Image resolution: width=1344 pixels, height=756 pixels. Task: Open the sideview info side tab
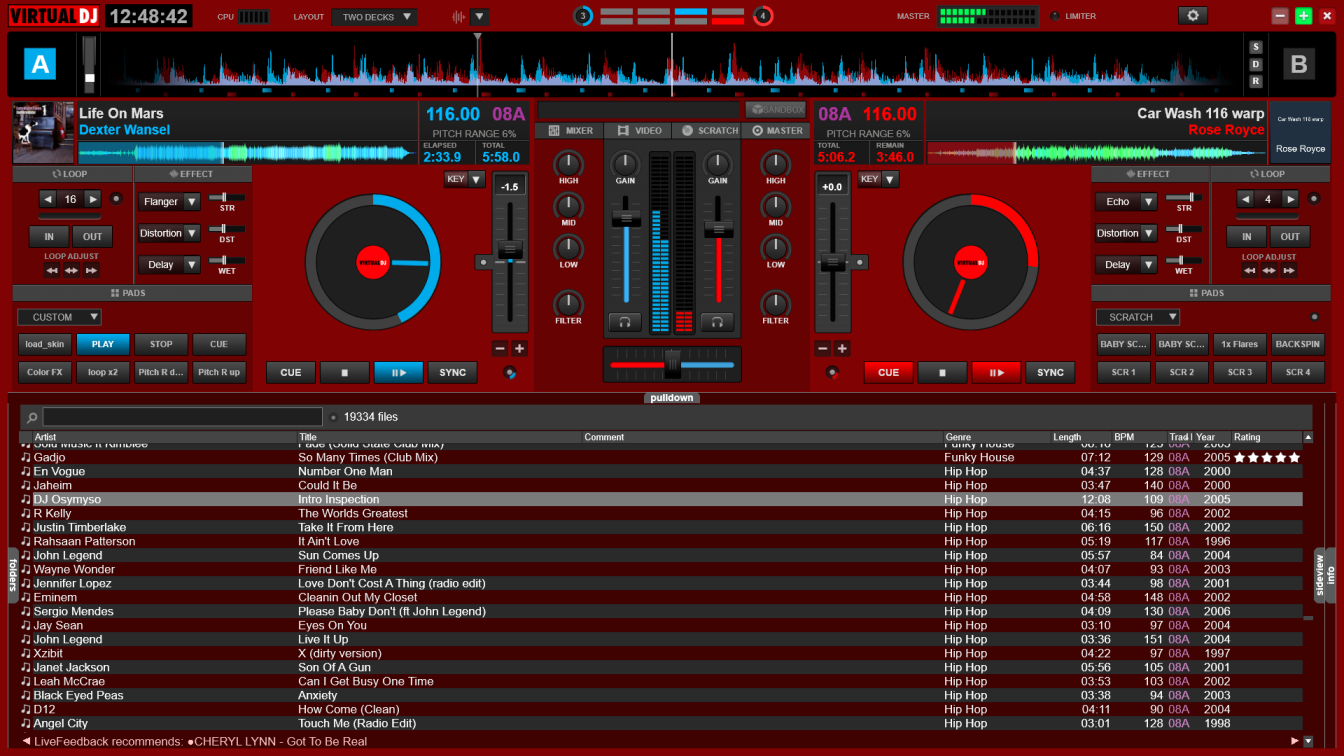tap(1325, 575)
